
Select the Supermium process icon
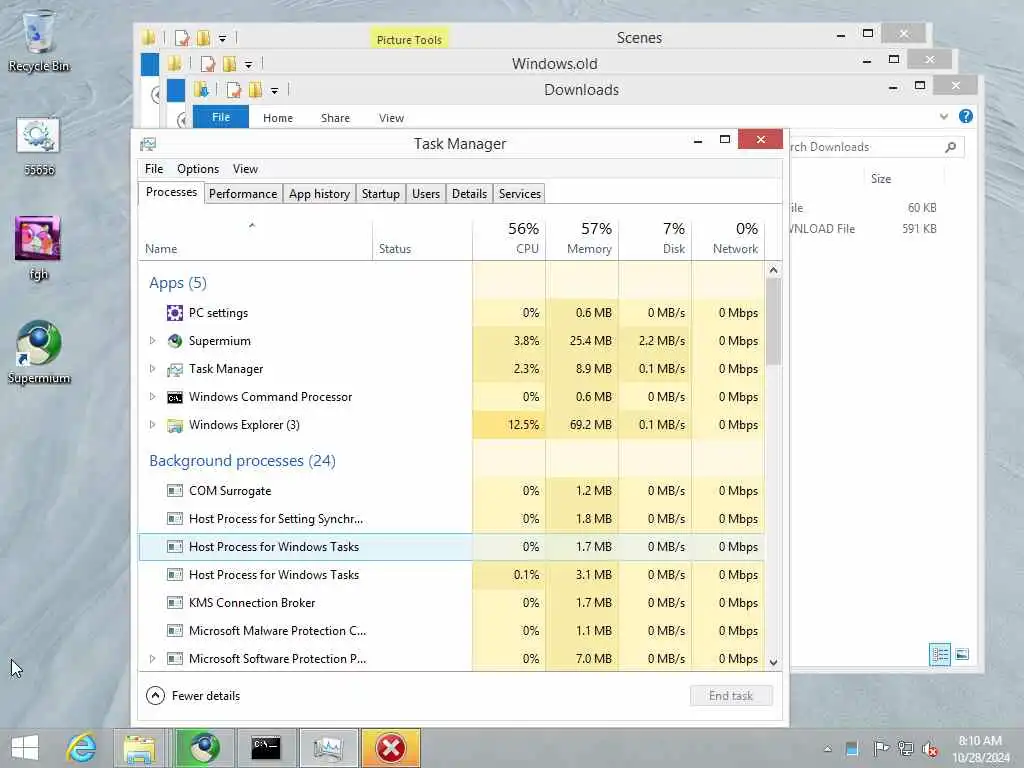click(174, 341)
